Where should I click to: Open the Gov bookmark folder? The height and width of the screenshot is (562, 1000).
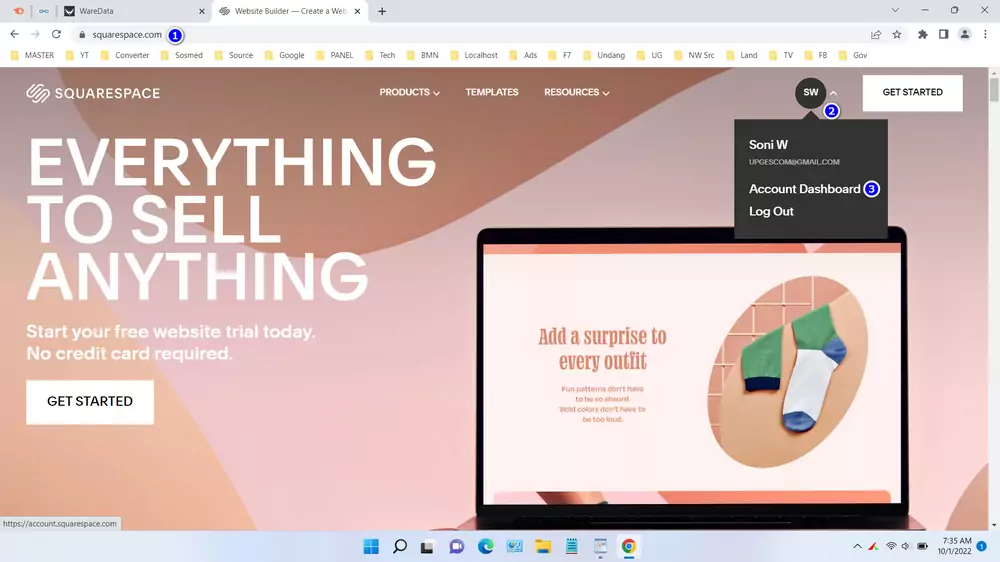tap(853, 55)
